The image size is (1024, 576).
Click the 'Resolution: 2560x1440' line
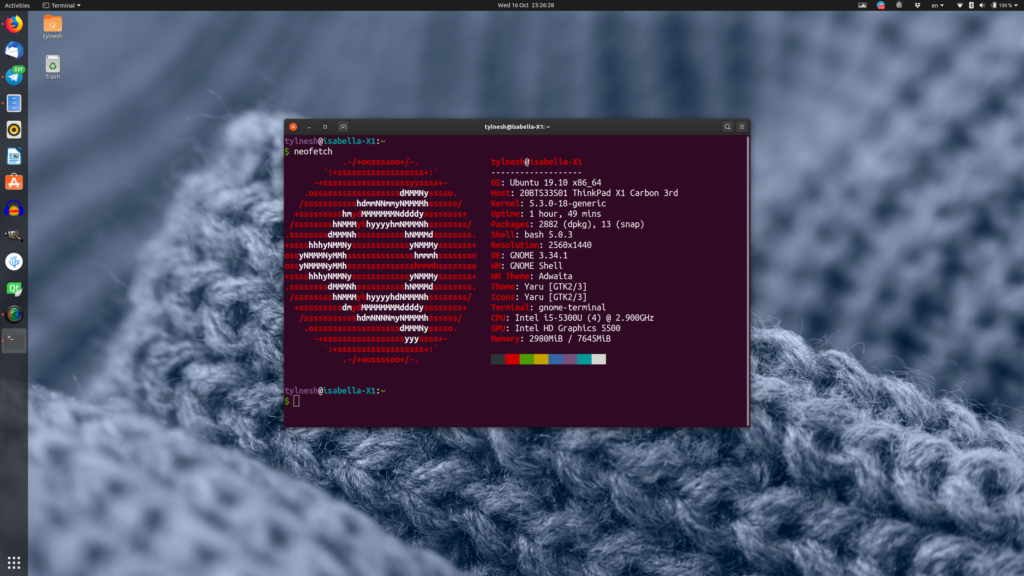tap(541, 246)
